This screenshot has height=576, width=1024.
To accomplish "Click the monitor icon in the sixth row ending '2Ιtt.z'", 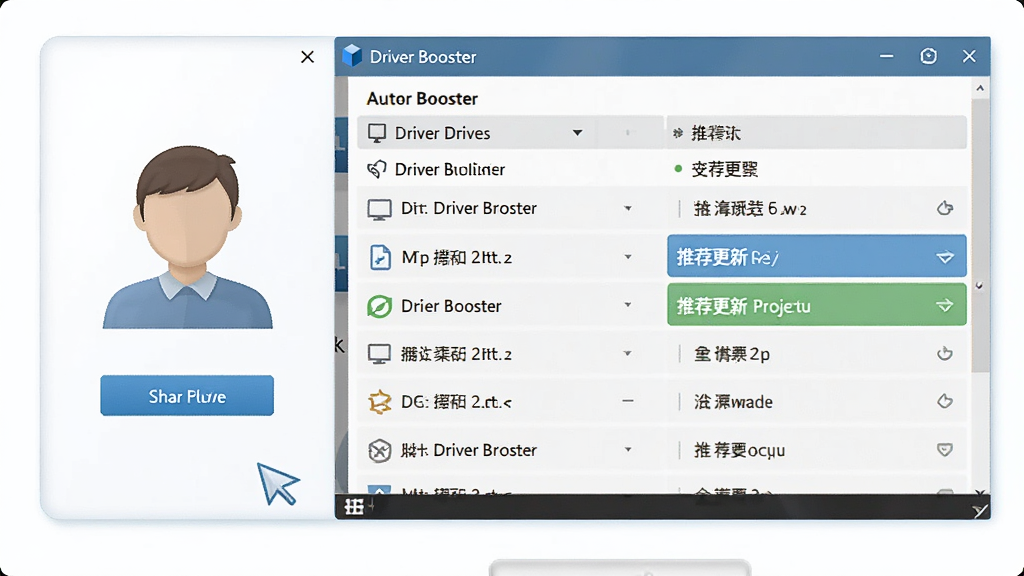I will [379, 354].
